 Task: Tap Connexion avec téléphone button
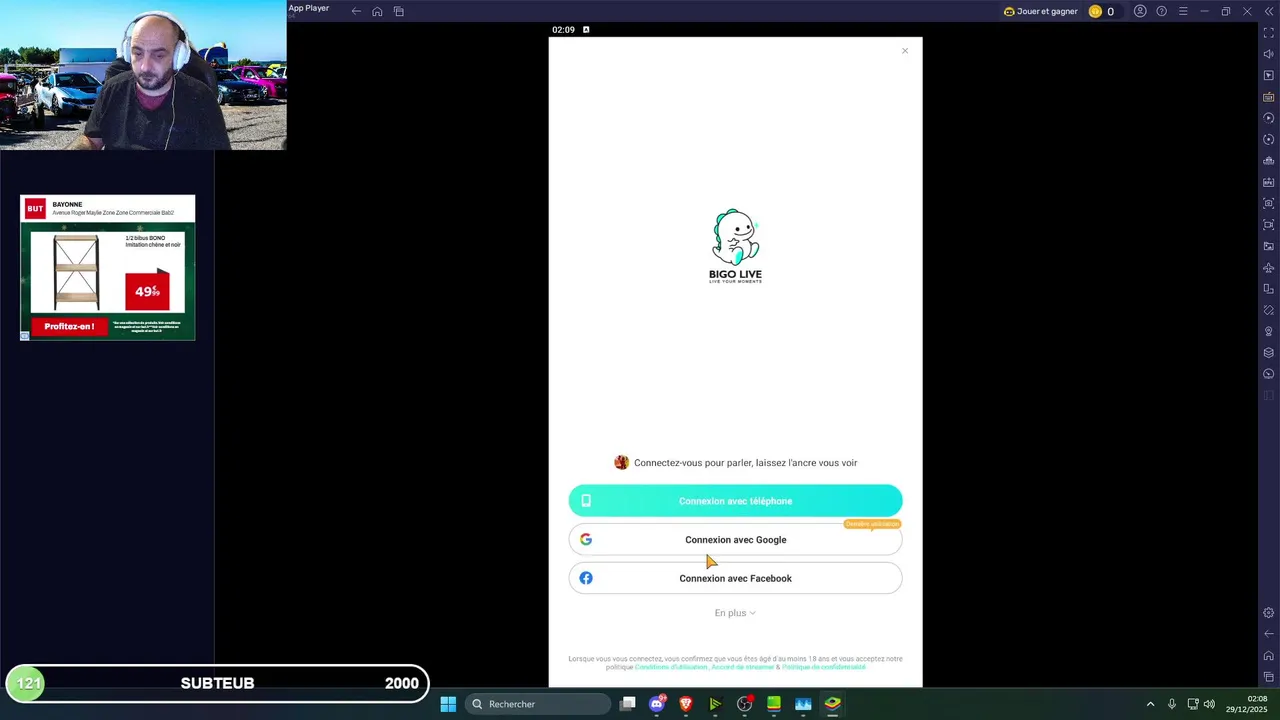(x=735, y=501)
